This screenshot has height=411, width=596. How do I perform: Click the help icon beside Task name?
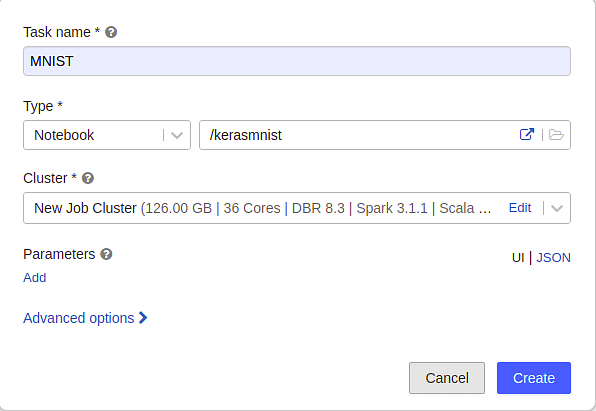click(x=111, y=32)
